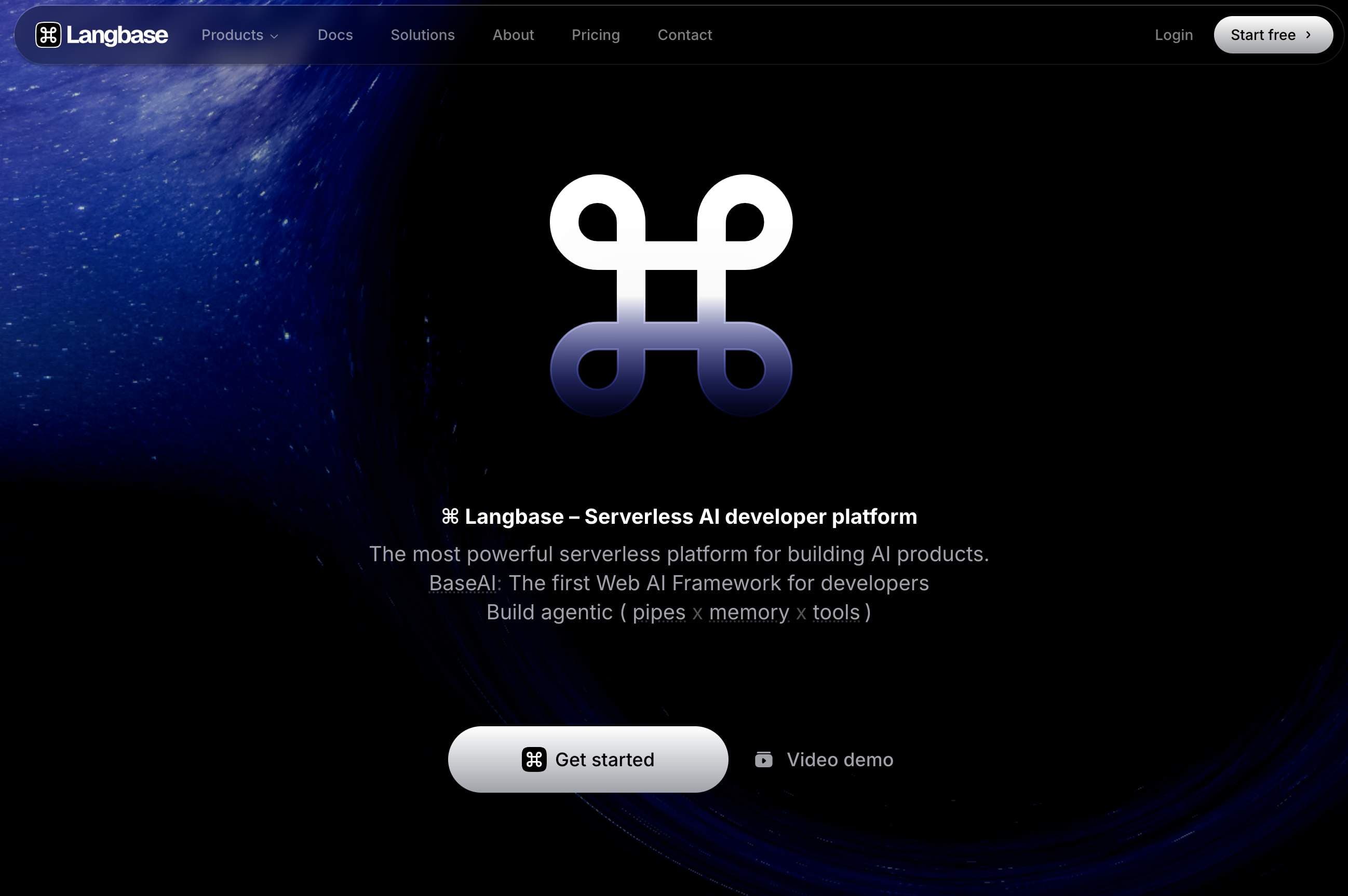Viewport: 1348px width, 896px height.
Task: Follow the pipes underlined link
Action: [x=658, y=613]
